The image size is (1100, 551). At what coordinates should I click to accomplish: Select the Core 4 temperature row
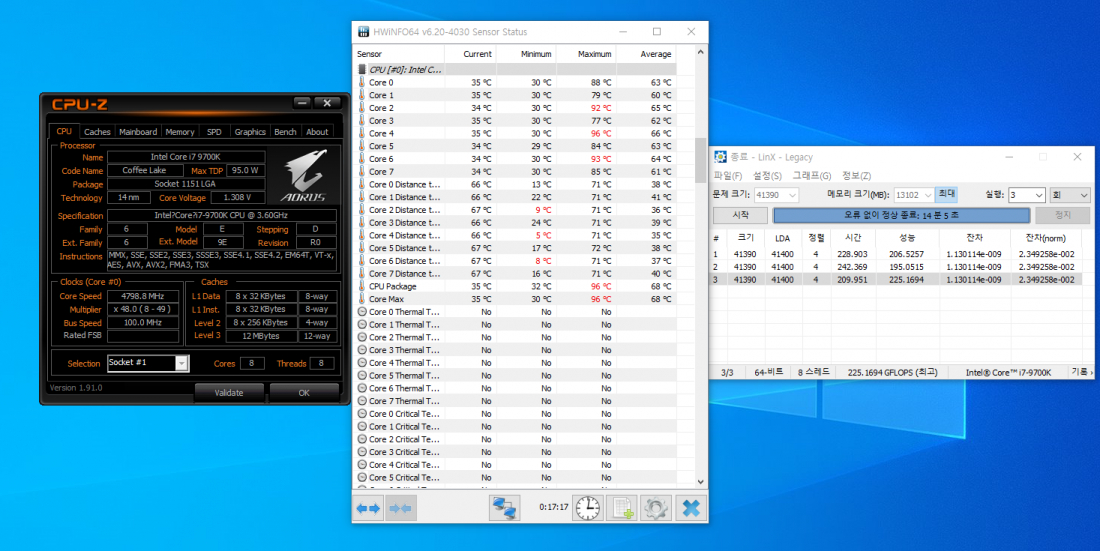[516, 133]
